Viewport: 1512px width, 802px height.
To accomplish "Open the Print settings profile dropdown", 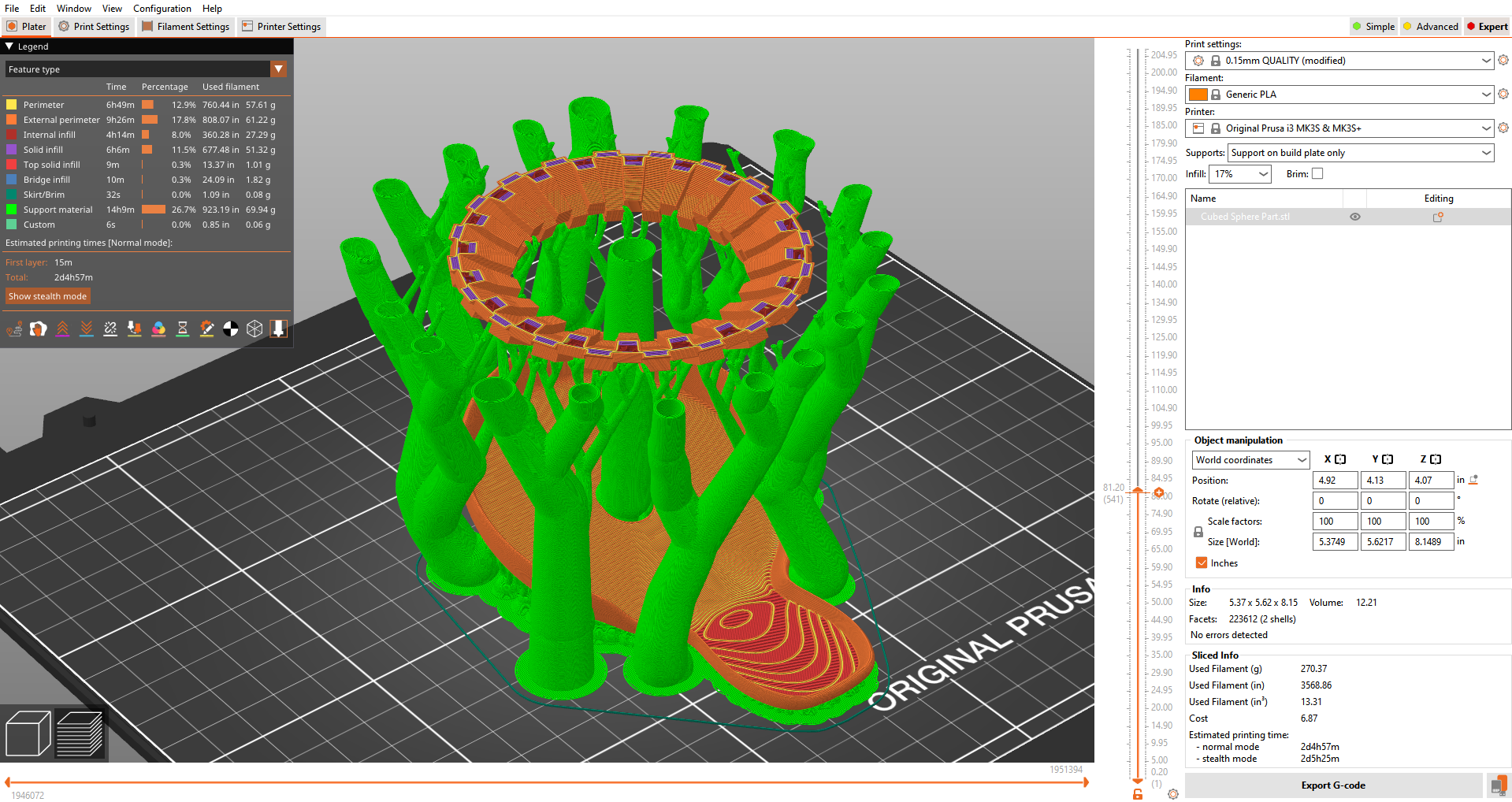I will [x=1486, y=60].
